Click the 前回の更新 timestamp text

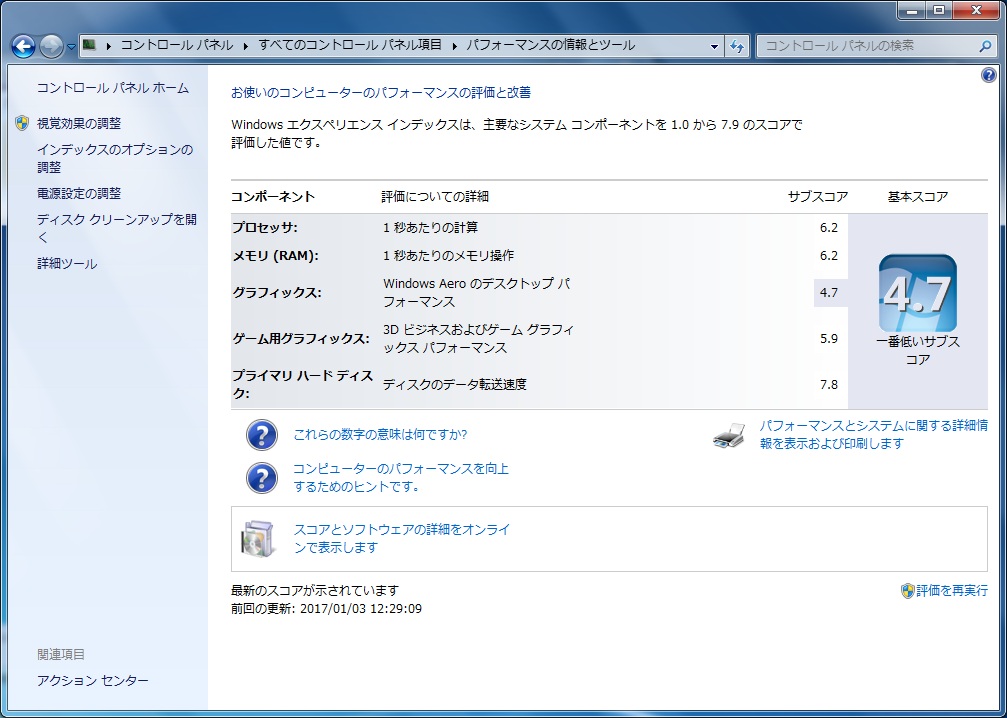pyautogui.click(x=326, y=609)
